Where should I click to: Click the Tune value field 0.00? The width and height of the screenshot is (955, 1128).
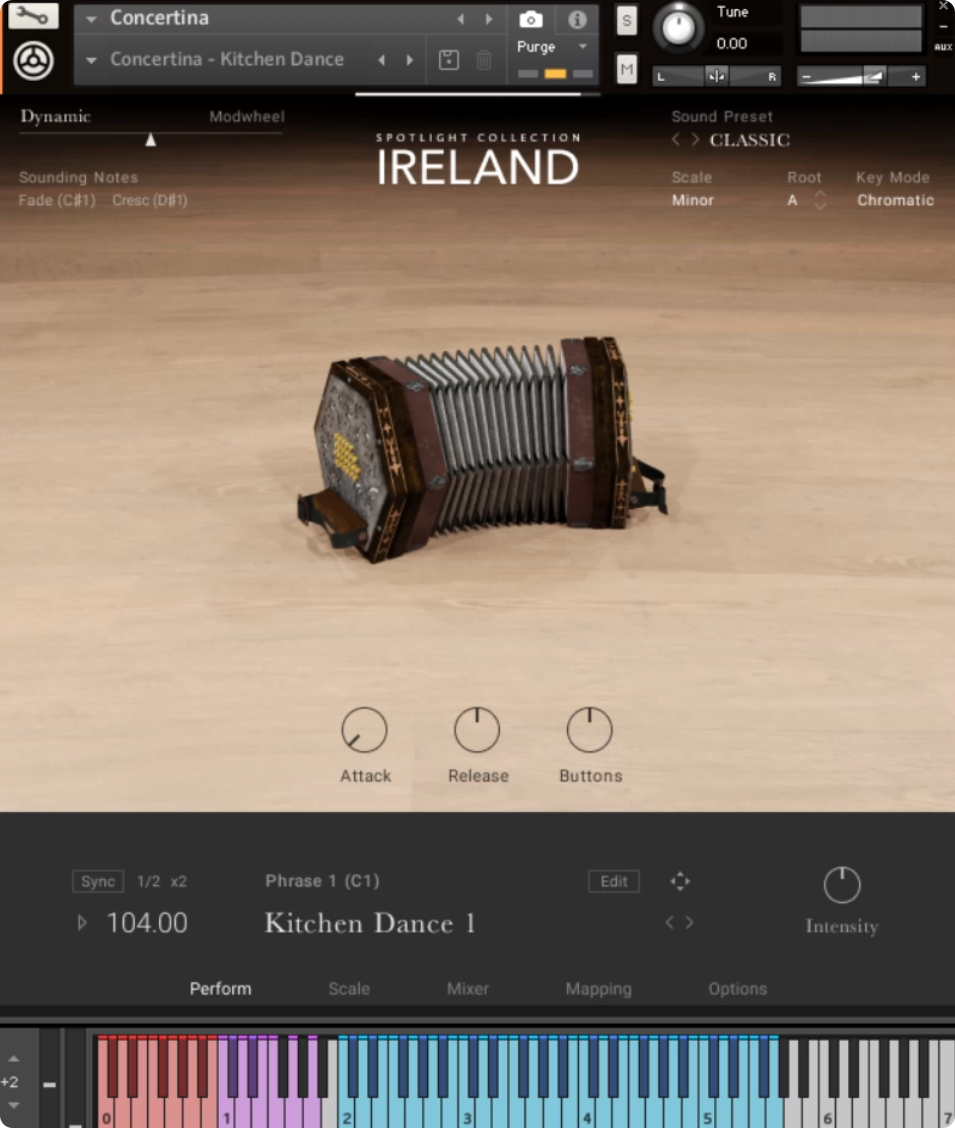point(732,44)
